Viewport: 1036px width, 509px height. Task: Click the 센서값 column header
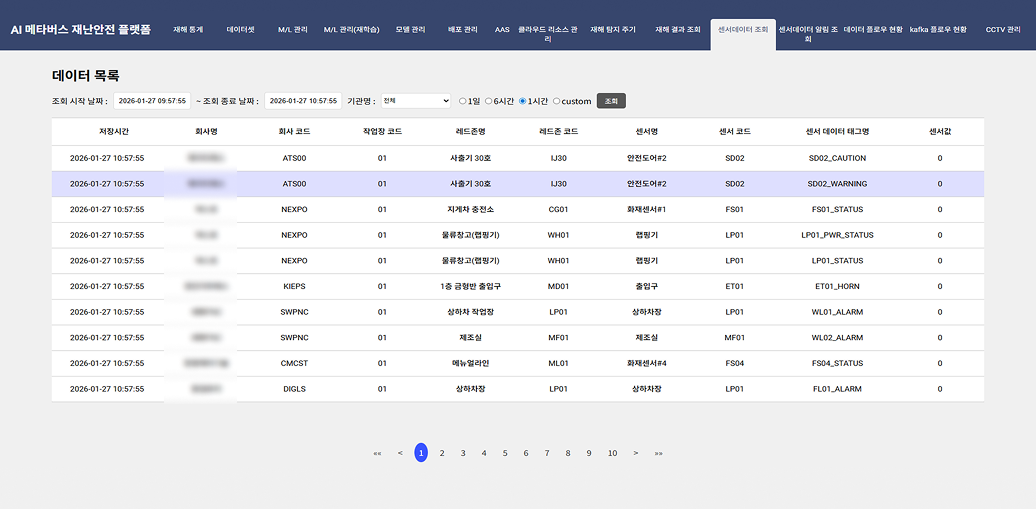pos(940,132)
